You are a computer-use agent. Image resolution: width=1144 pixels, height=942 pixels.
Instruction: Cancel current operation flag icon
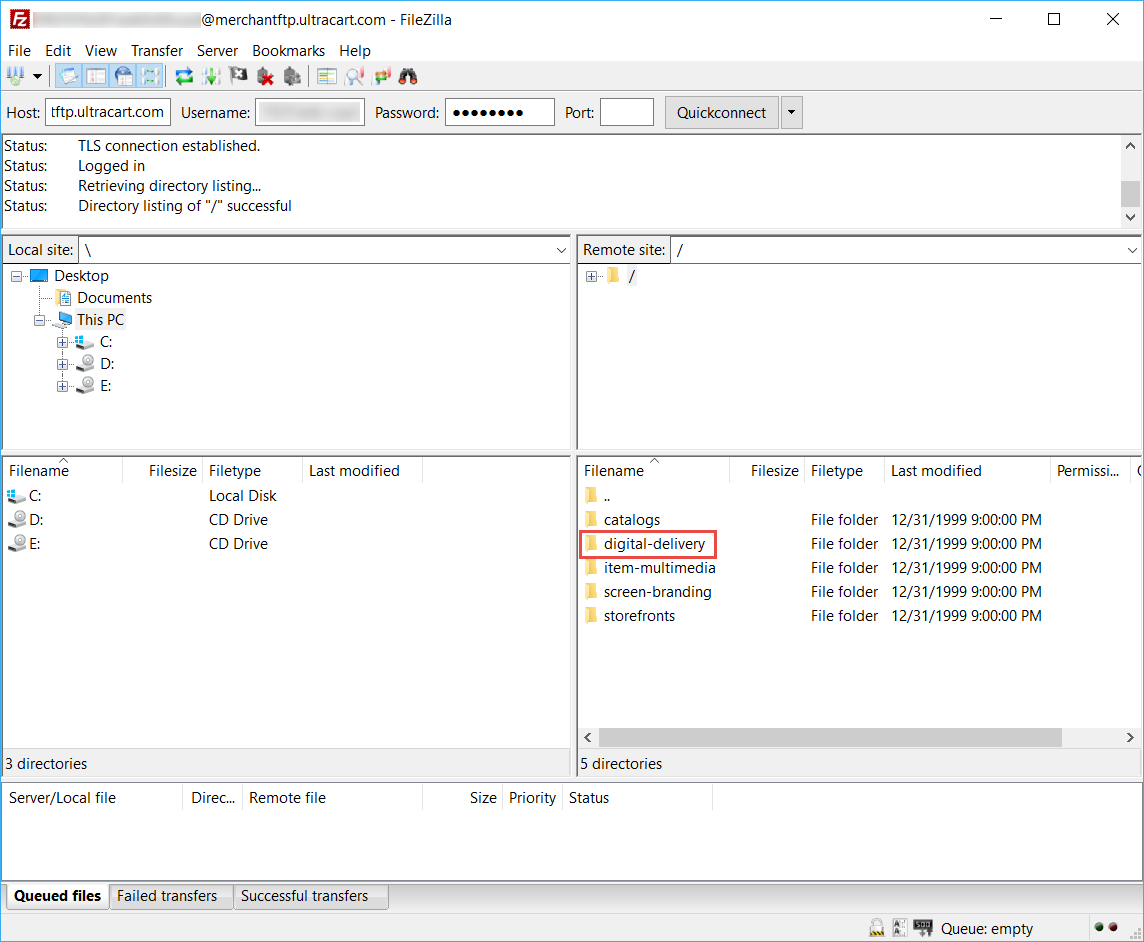(239, 76)
